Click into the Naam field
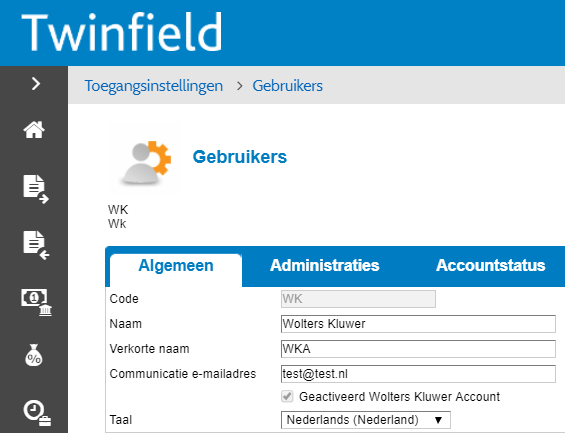 click(x=418, y=324)
